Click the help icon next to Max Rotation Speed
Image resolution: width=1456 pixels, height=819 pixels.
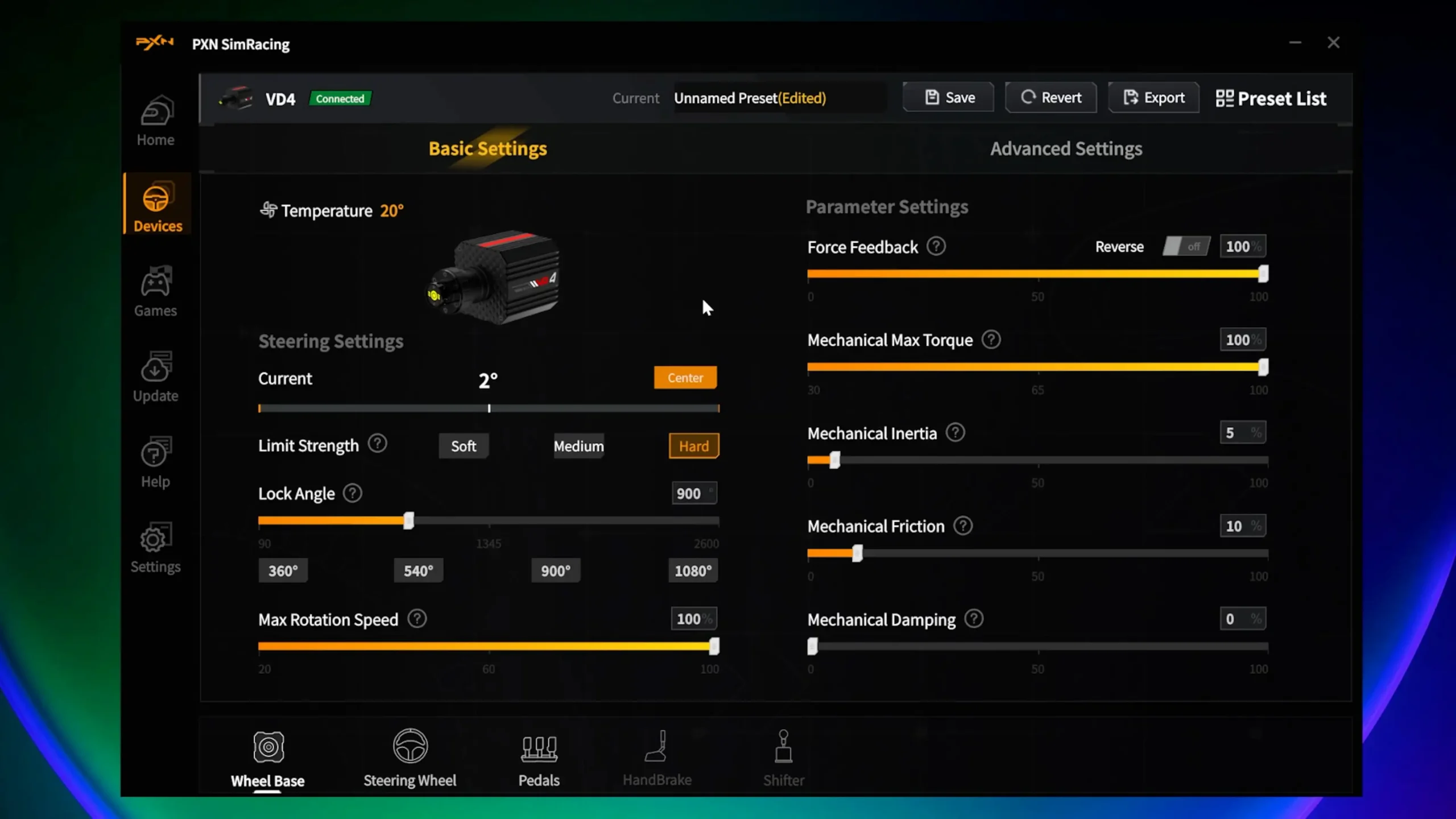(x=417, y=619)
